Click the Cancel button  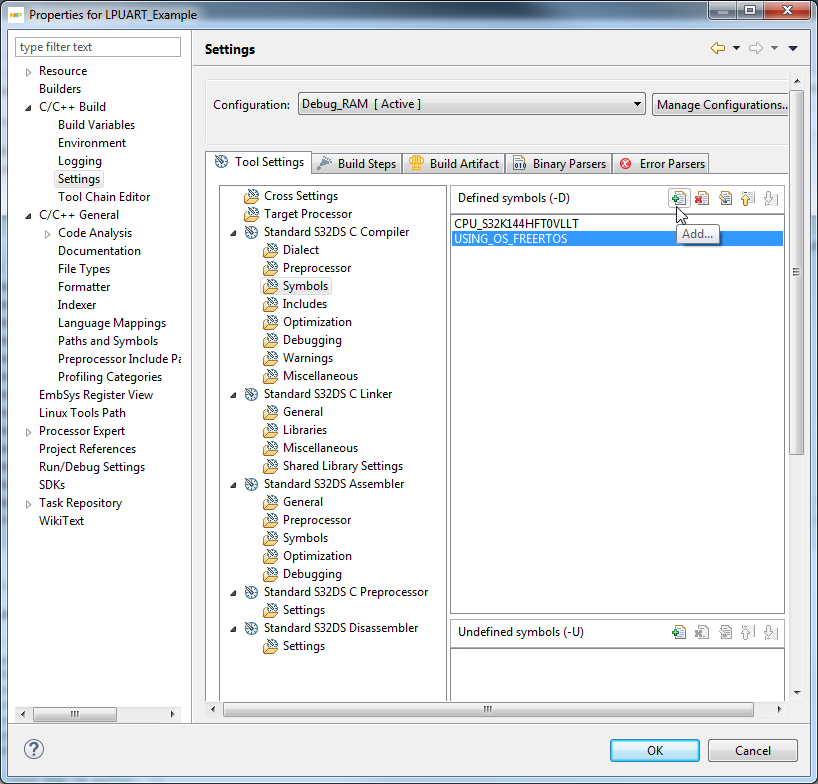tap(752, 750)
